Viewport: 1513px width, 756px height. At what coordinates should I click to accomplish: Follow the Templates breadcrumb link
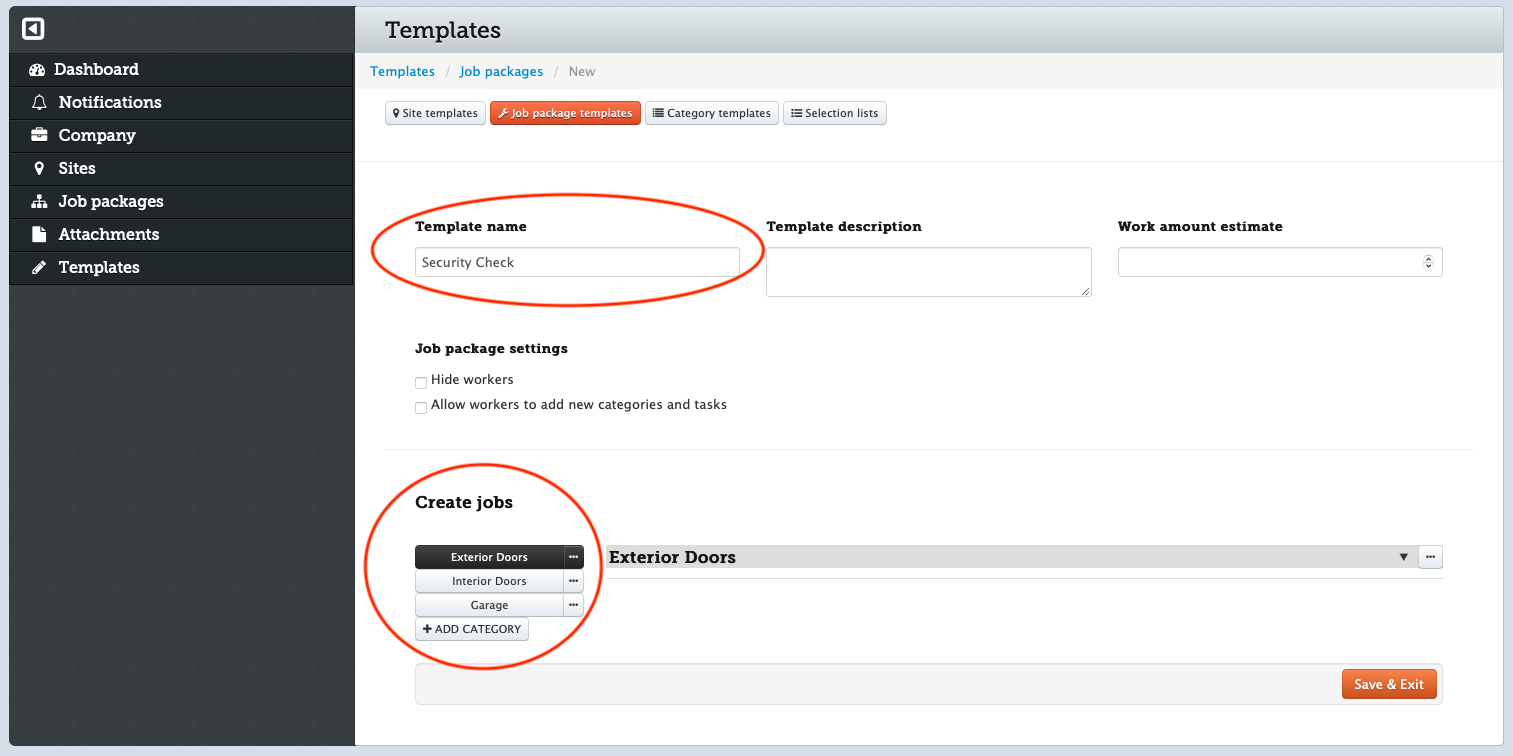point(402,71)
